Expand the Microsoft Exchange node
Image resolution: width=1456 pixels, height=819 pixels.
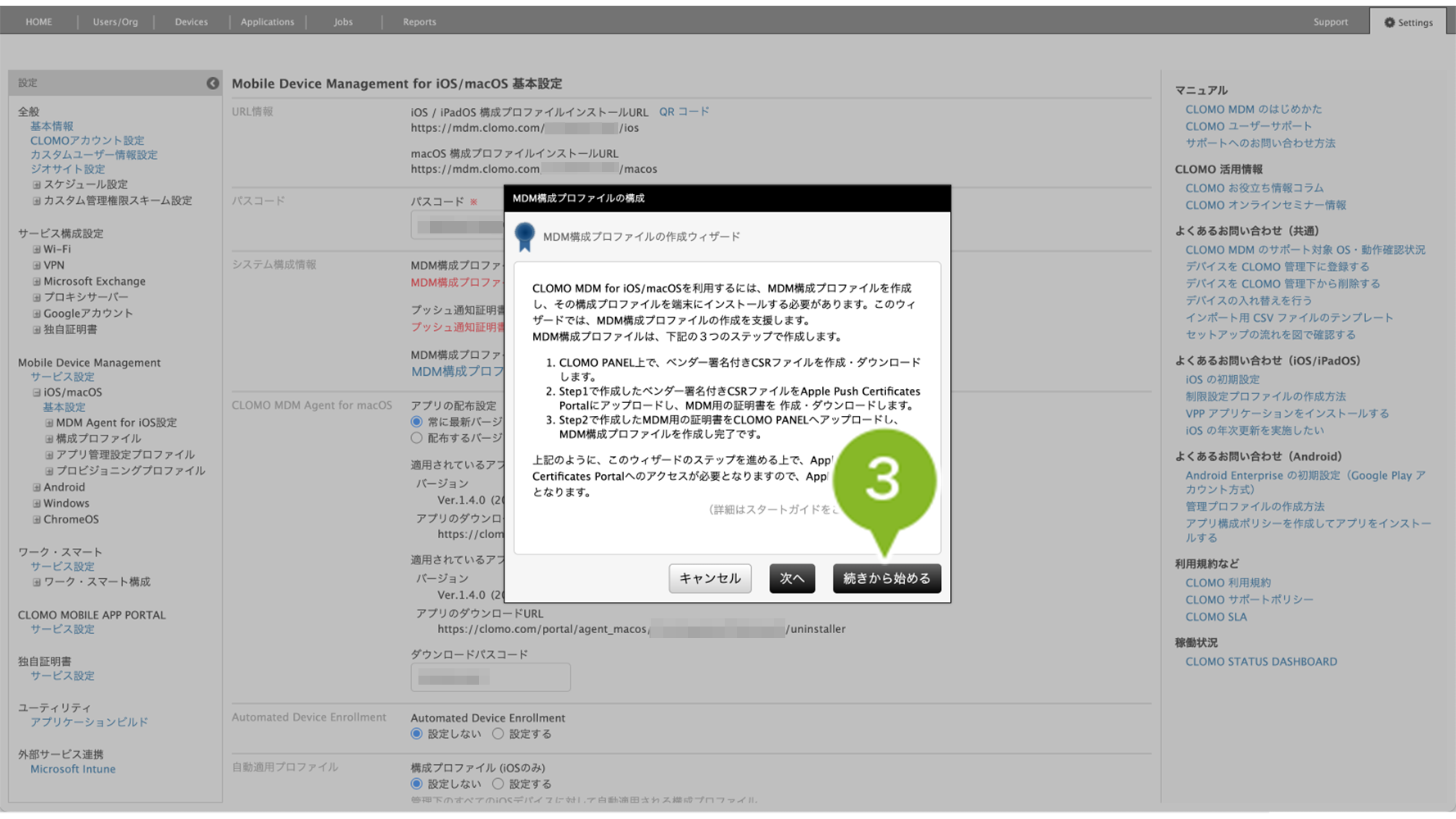click(x=36, y=282)
